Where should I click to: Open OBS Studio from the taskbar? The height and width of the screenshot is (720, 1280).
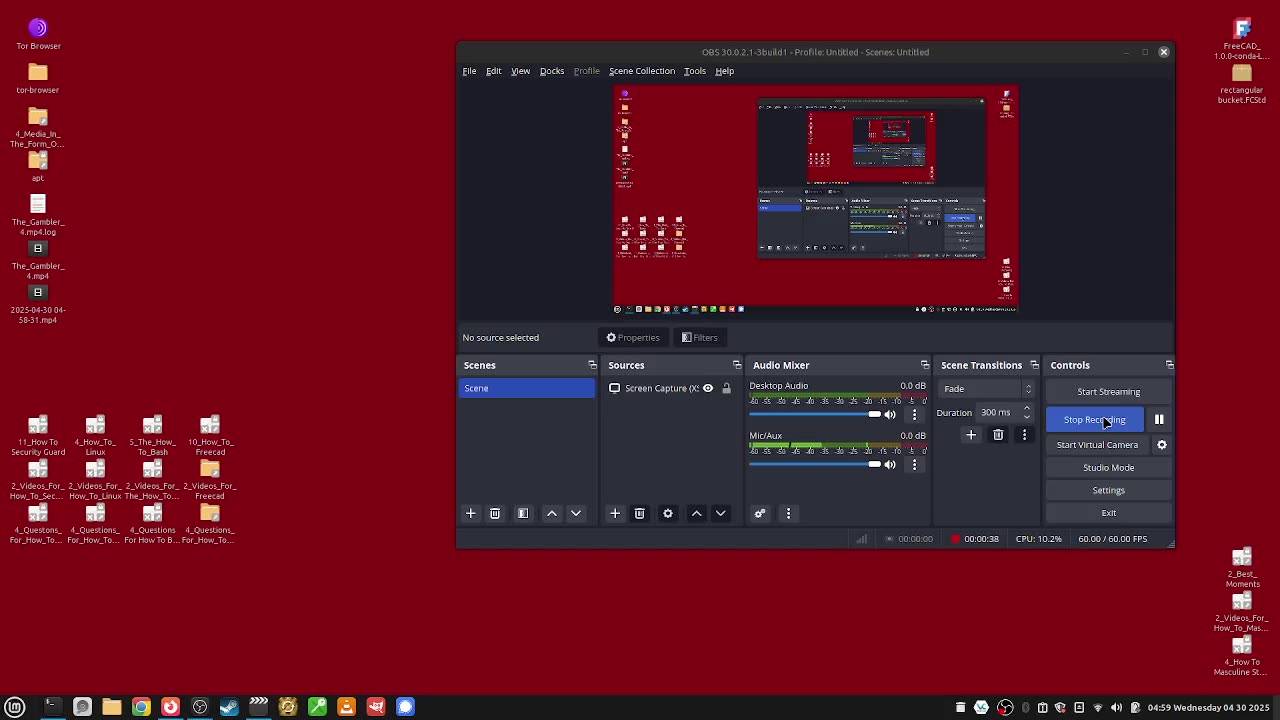point(200,707)
